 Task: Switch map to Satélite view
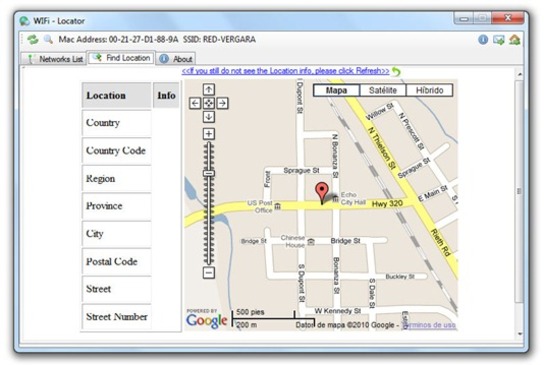[x=383, y=91]
